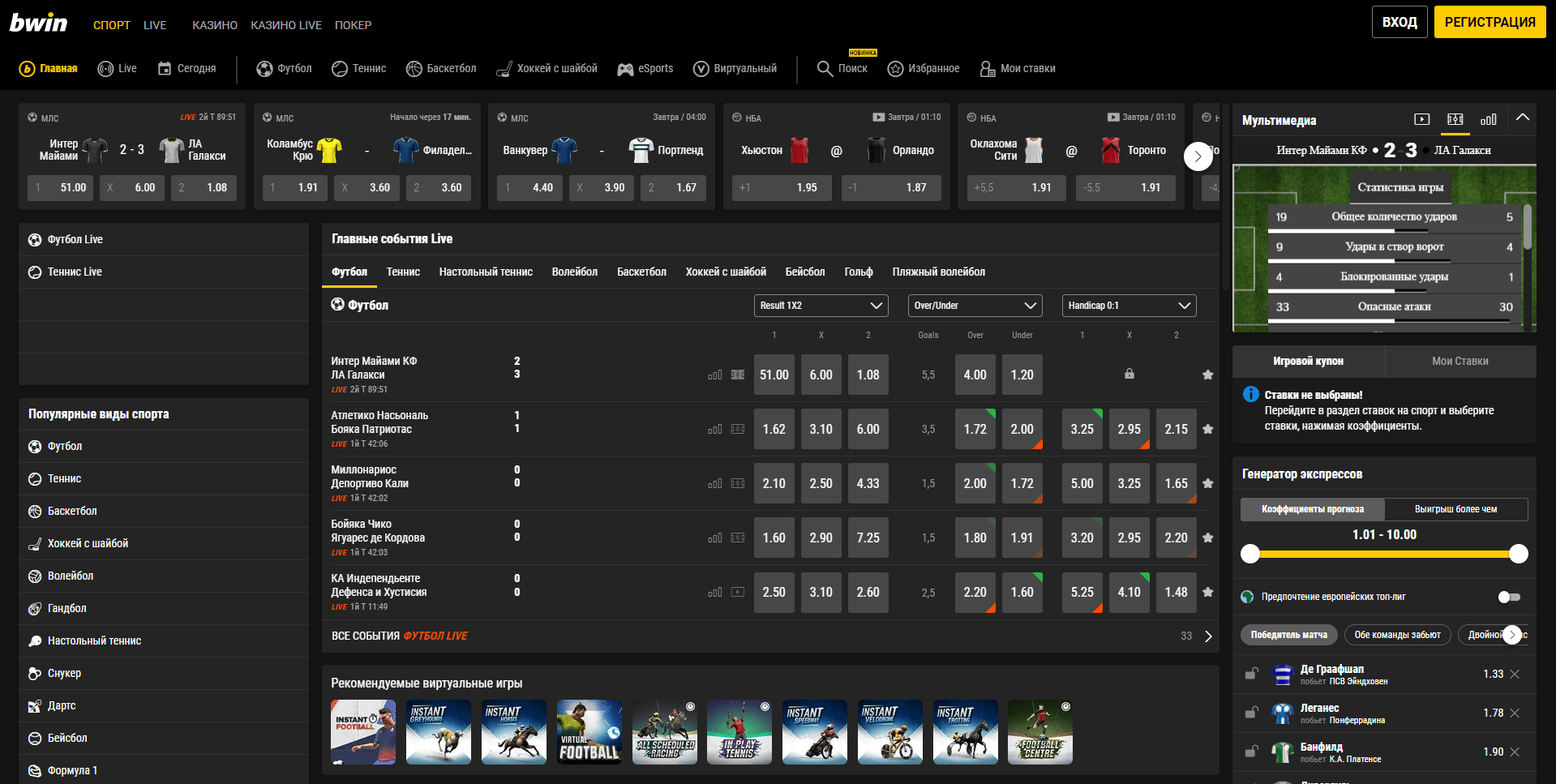
Task: Show more express filter chips arrow
Action: point(1511,635)
